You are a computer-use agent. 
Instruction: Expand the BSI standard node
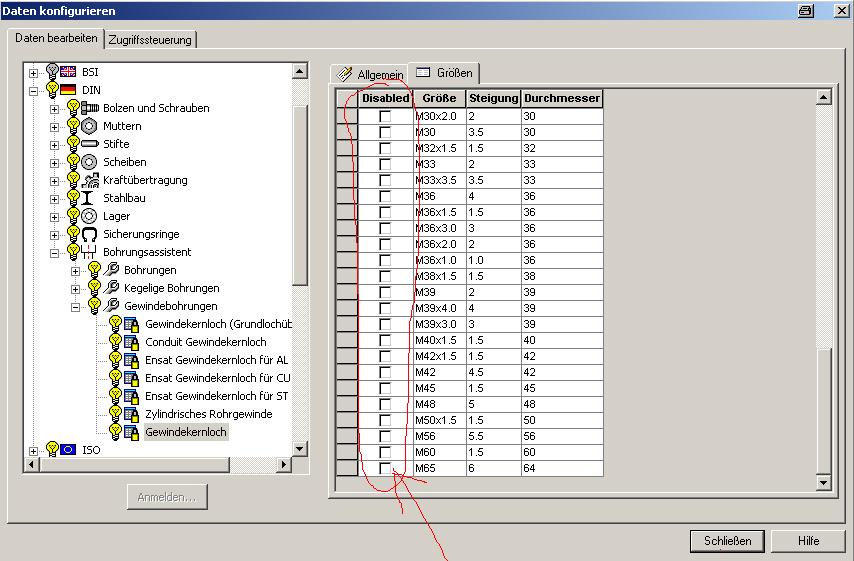(33, 72)
